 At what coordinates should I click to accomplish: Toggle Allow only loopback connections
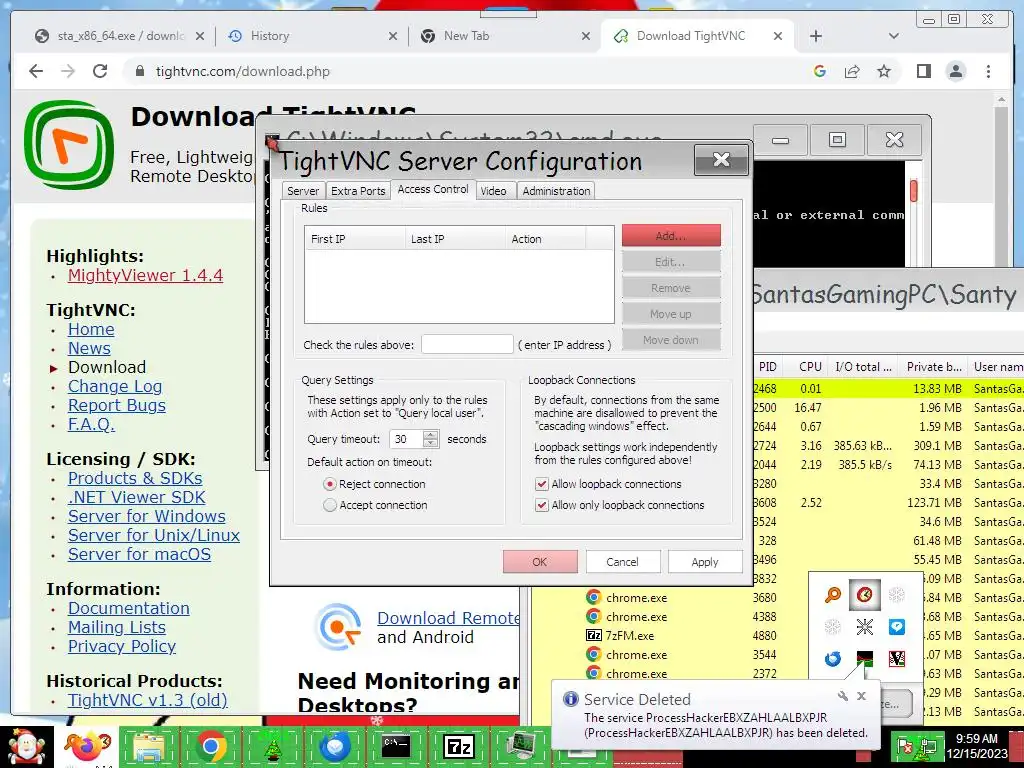541,505
